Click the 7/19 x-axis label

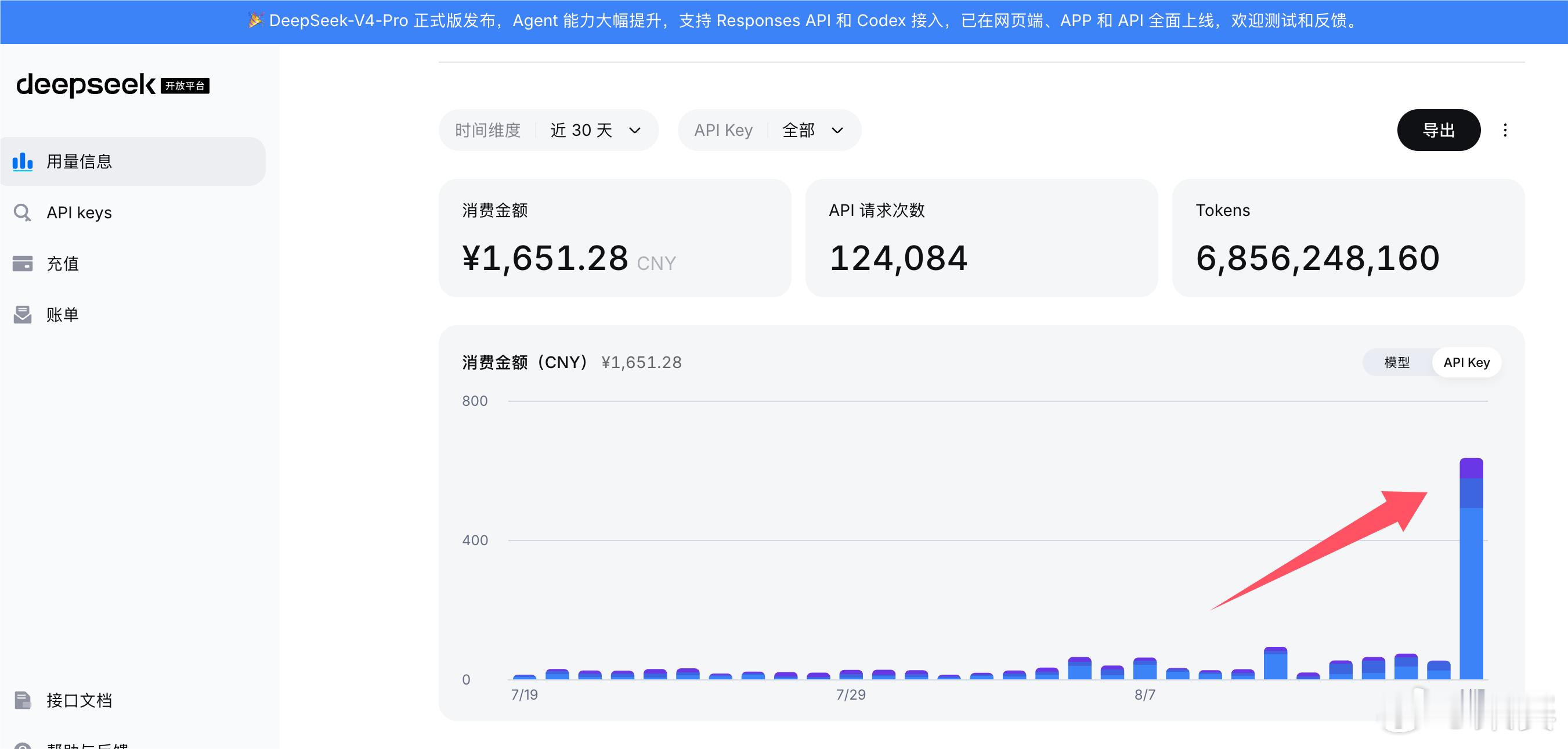525,695
